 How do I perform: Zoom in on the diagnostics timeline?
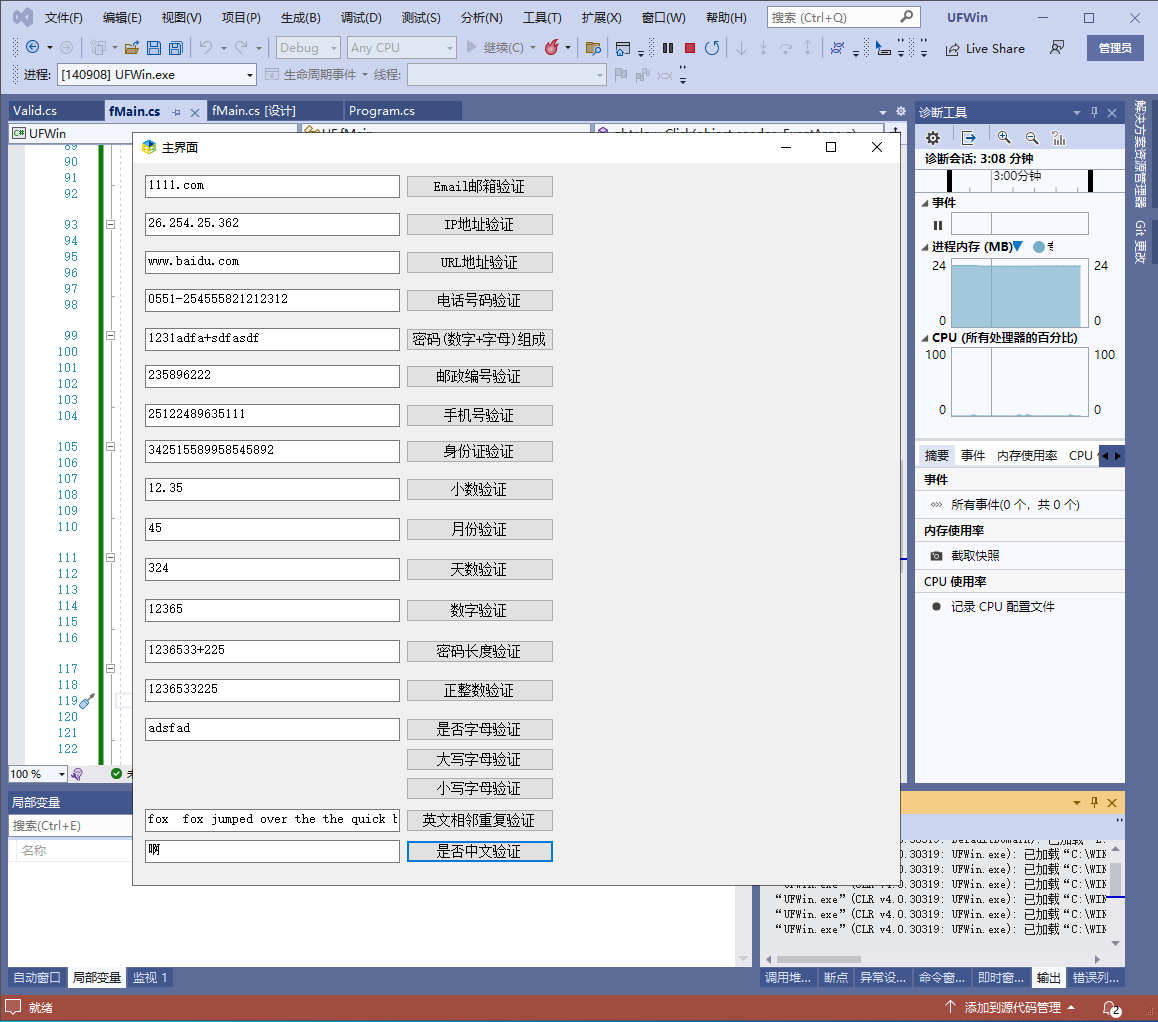coord(1004,138)
